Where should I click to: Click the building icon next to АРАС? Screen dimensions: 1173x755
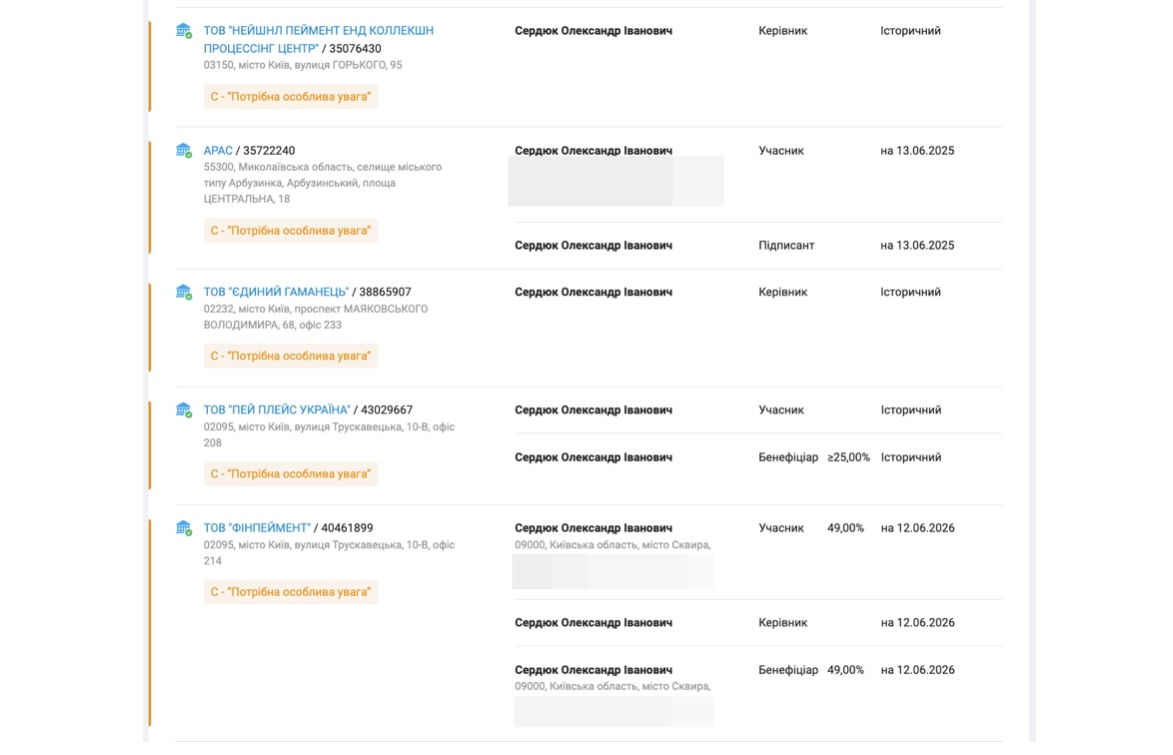tap(183, 150)
